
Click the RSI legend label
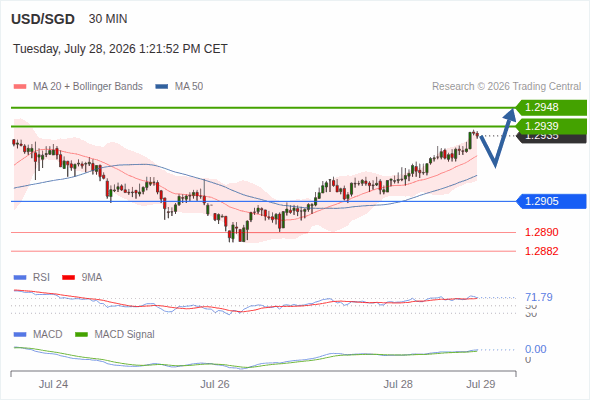coord(41,278)
